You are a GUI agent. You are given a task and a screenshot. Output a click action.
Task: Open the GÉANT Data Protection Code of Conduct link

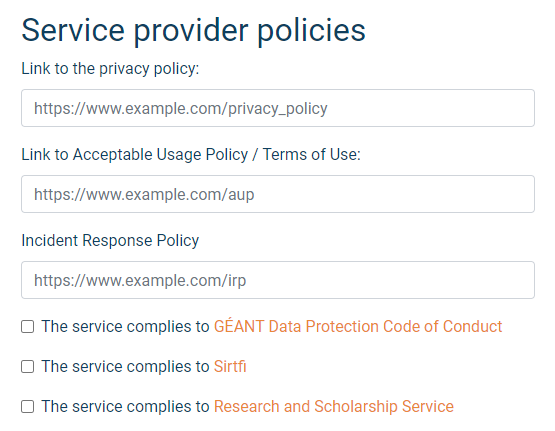[x=358, y=326]
